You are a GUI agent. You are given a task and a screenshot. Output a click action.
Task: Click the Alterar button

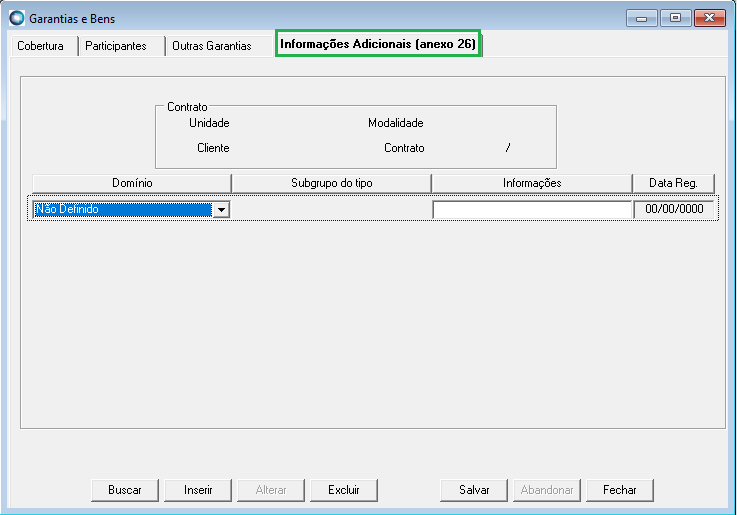[x=271, y=490]
